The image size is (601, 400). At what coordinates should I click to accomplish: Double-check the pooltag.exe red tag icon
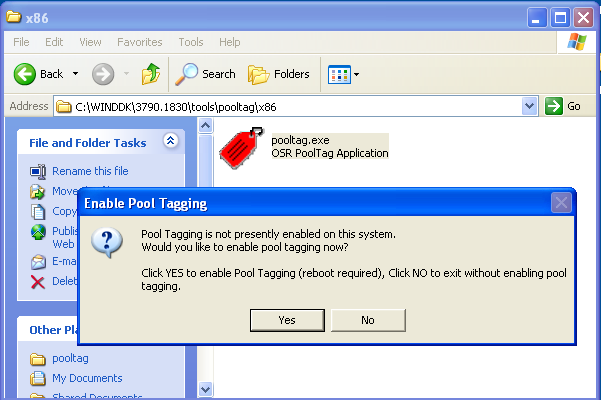[x=241, y=148]
